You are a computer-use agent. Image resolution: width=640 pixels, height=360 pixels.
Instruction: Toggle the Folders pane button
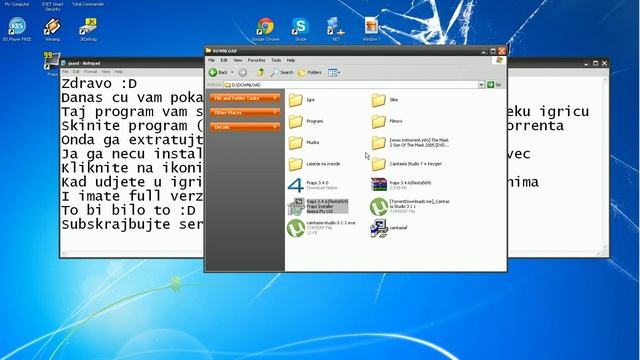(310, 72)
